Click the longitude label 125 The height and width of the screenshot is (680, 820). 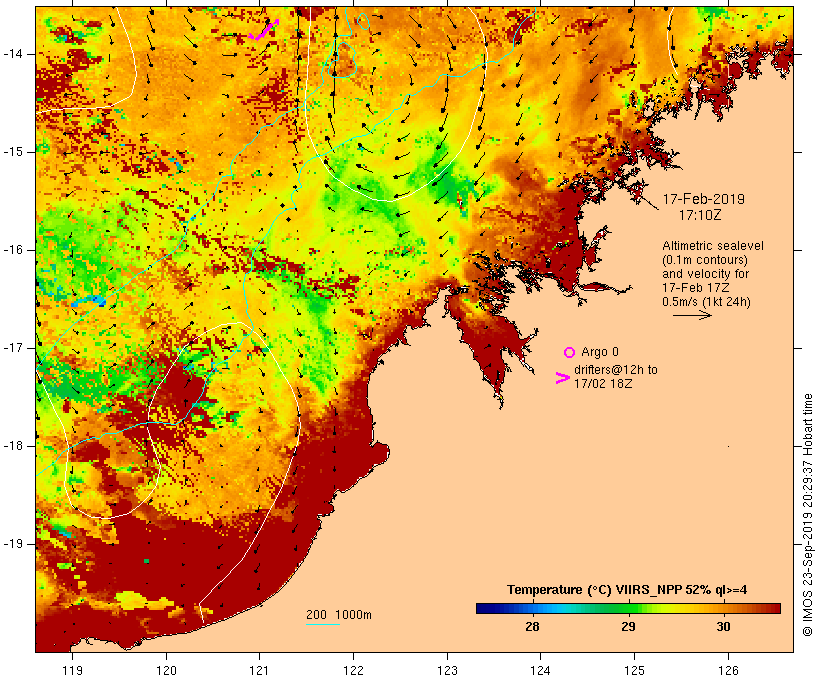634,670
